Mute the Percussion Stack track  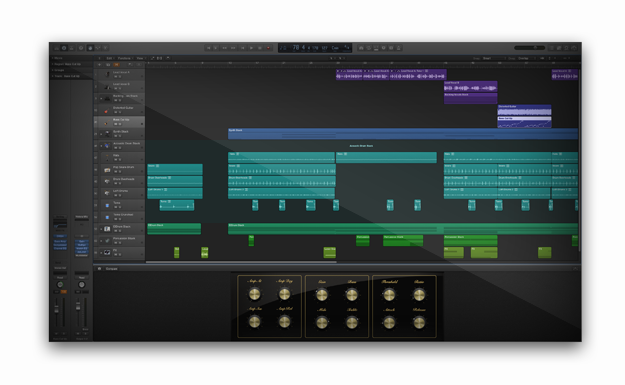116,243
